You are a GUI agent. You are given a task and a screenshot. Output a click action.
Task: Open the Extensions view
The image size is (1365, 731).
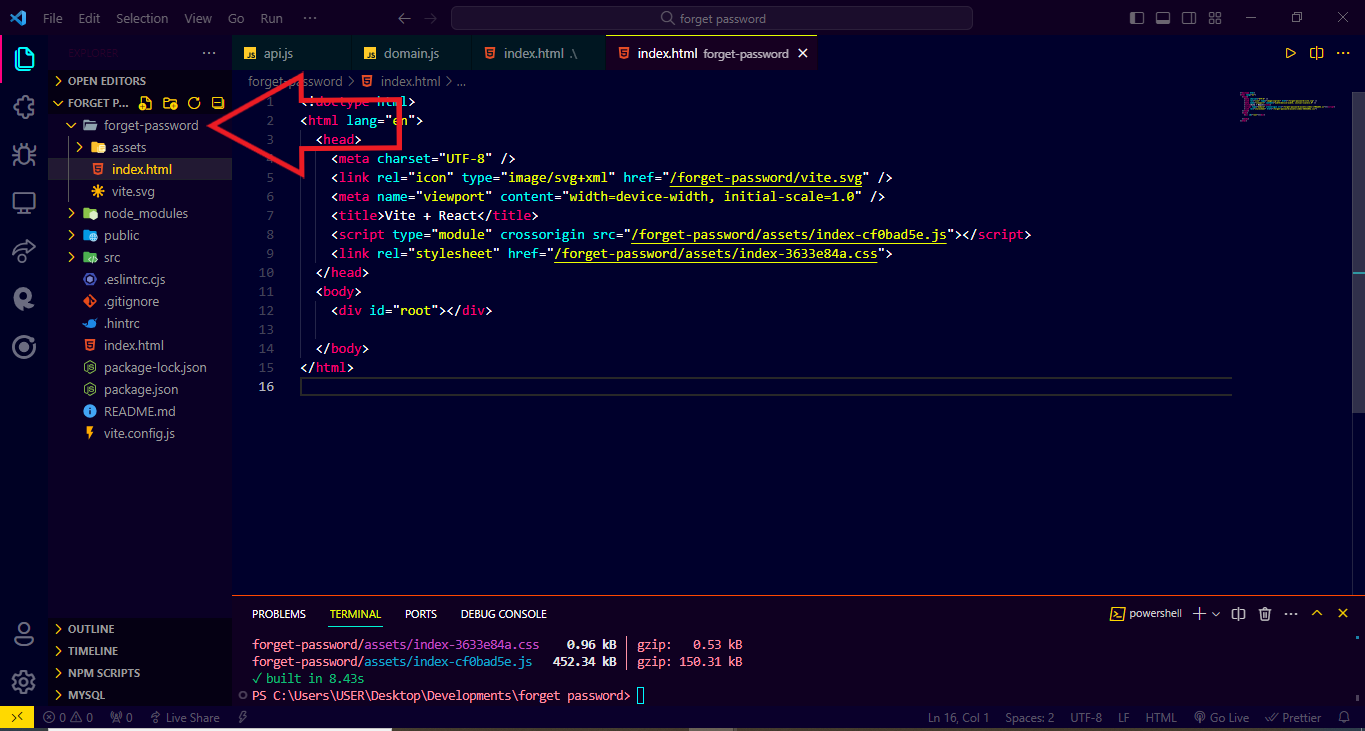coord(24,107)
